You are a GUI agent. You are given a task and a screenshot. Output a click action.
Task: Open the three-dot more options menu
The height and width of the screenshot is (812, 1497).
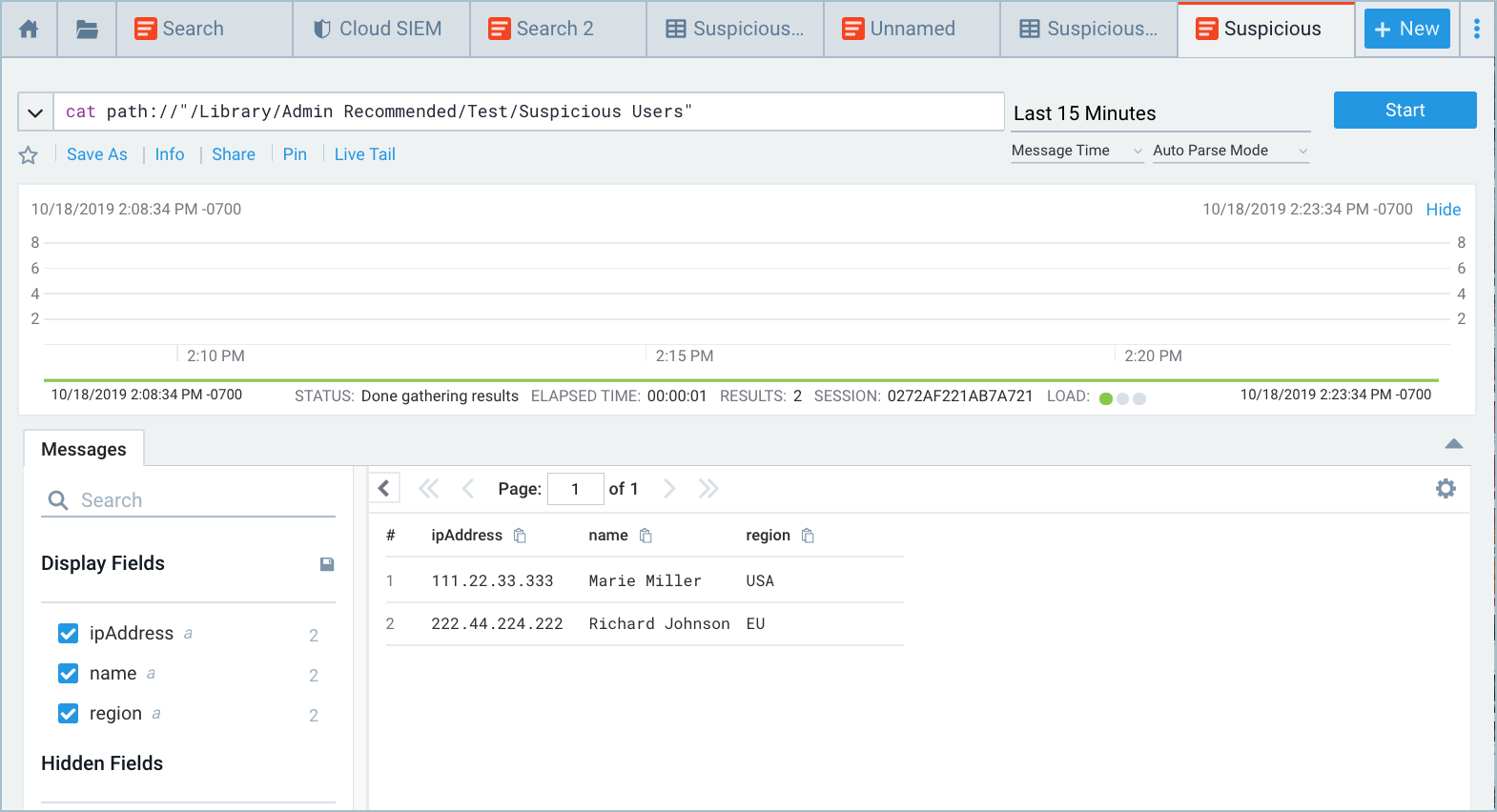click(1476, 30)
